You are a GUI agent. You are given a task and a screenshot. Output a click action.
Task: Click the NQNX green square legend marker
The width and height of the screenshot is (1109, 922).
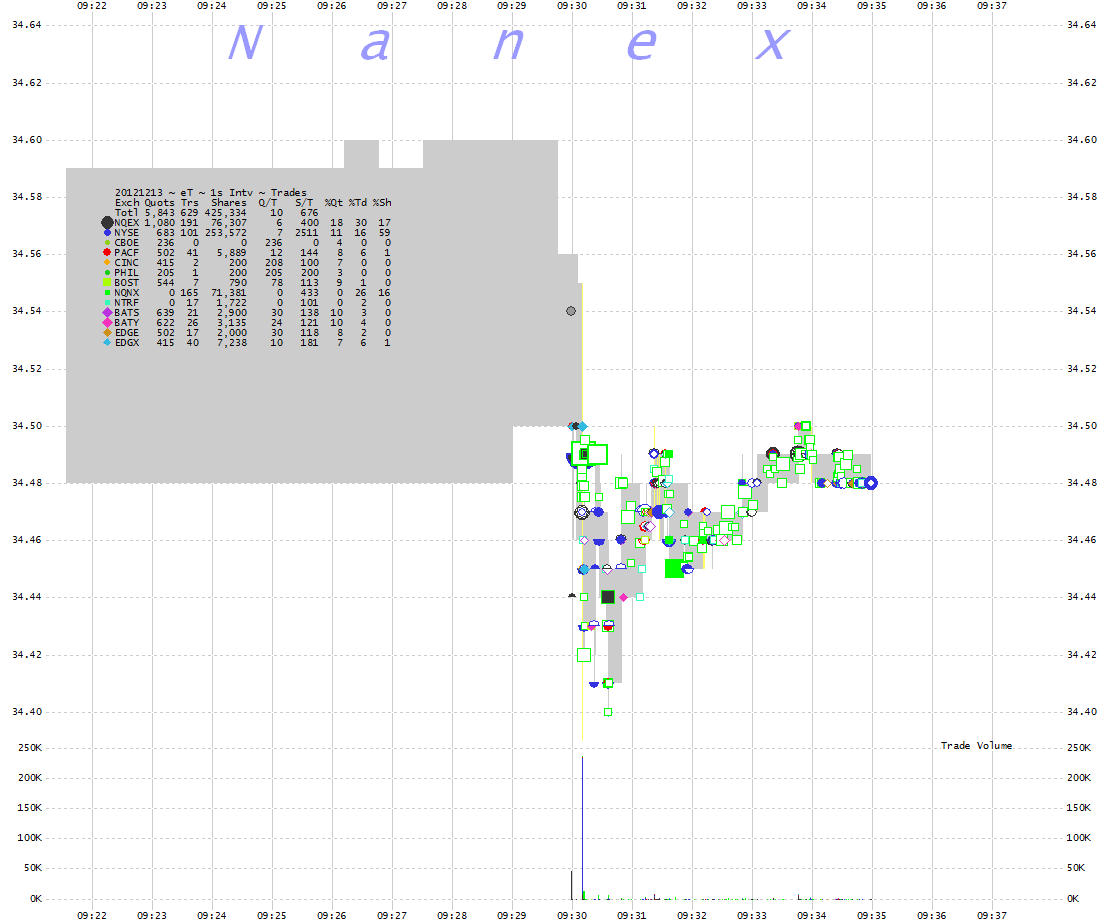[108, 293]
